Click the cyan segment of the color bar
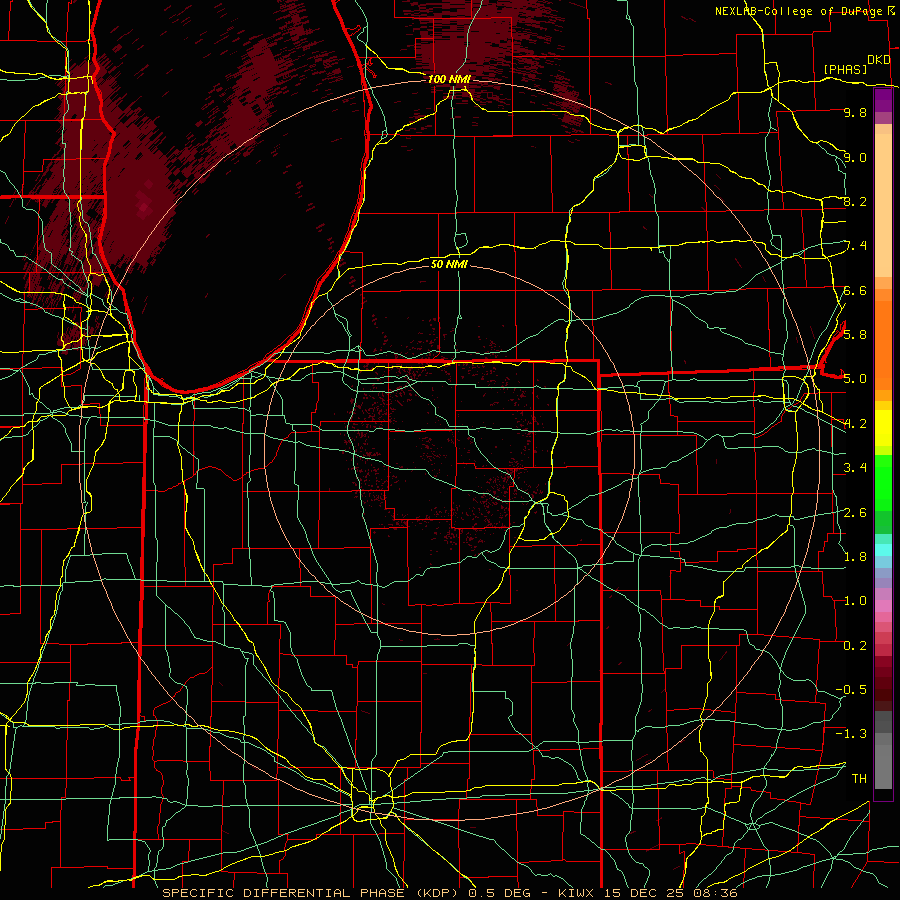The width and height of the screenshot is (900, 900). (883, 550)
